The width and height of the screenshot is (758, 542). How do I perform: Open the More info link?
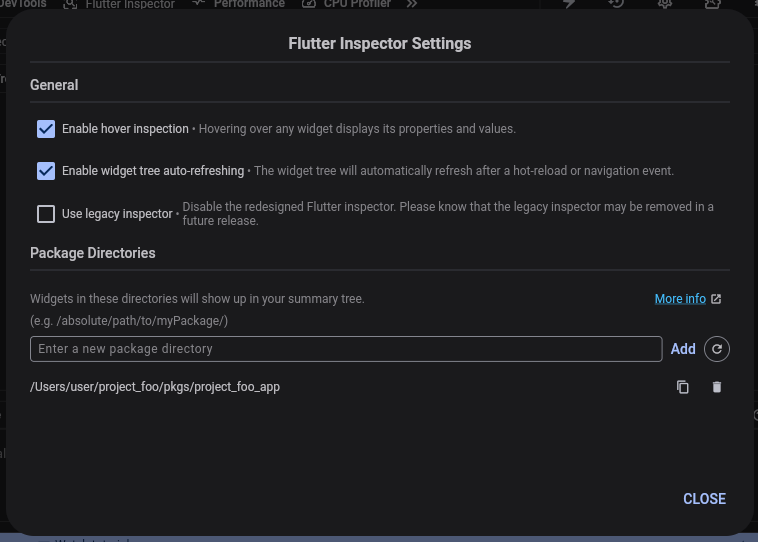click(x=680, y=299)
